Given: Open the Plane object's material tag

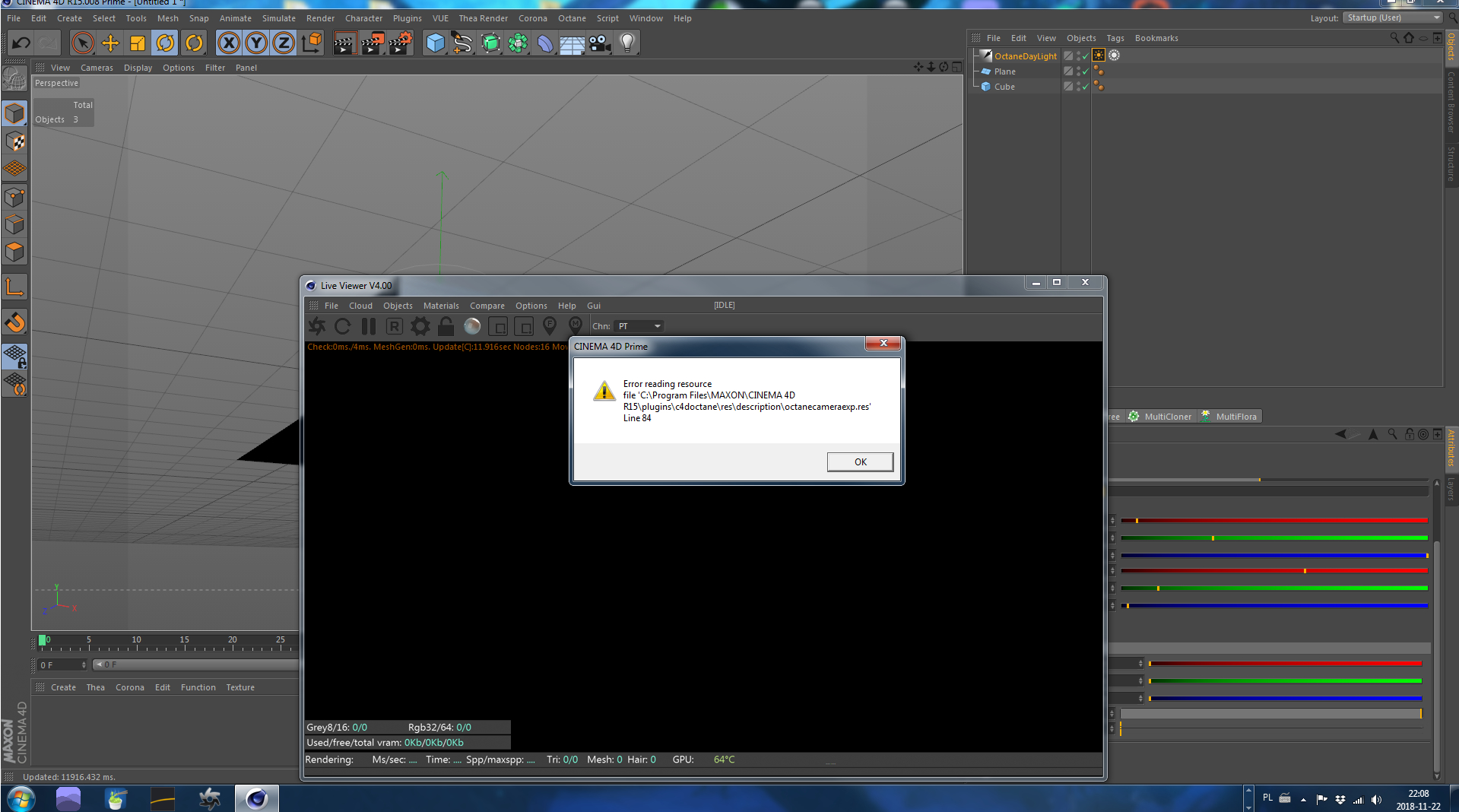Looking at the screenshot, I should (x=1099, y=71).
